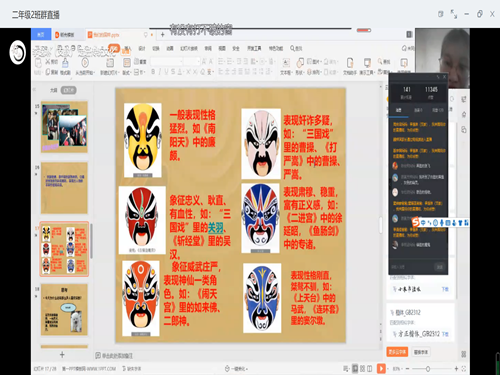Start slideshow from beginning icon
Image resolution: width=500 pixels, height=375 pixels.
point(85,62)
